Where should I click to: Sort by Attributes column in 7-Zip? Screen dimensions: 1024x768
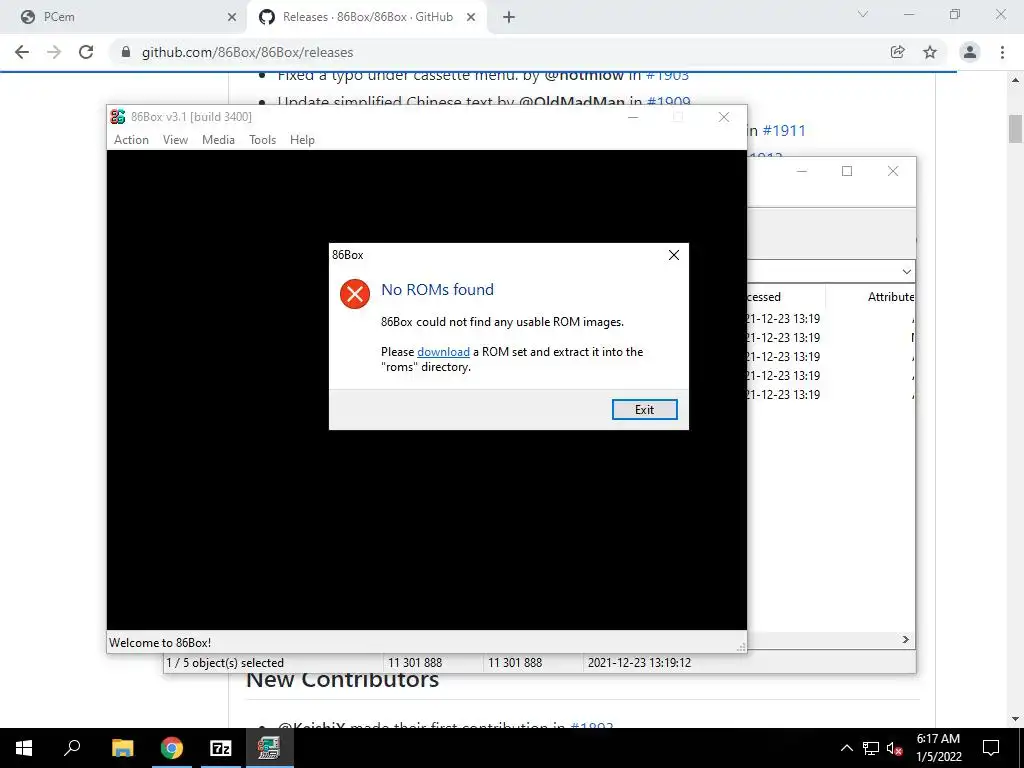(x=891, y=297)
